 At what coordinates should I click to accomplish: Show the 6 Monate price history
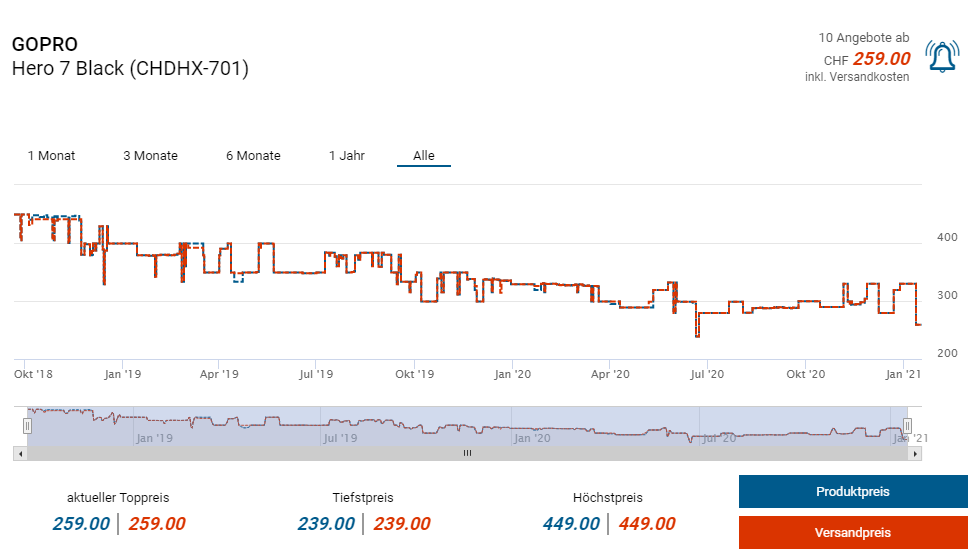pos(253,155)
